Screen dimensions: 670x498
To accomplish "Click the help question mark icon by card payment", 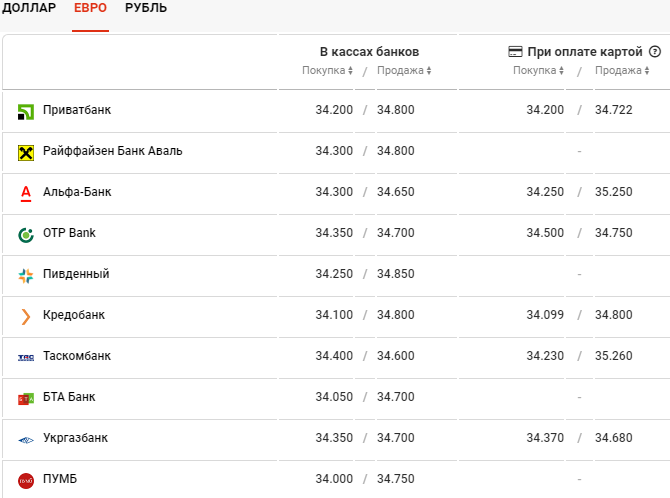I will click(654, 51).
